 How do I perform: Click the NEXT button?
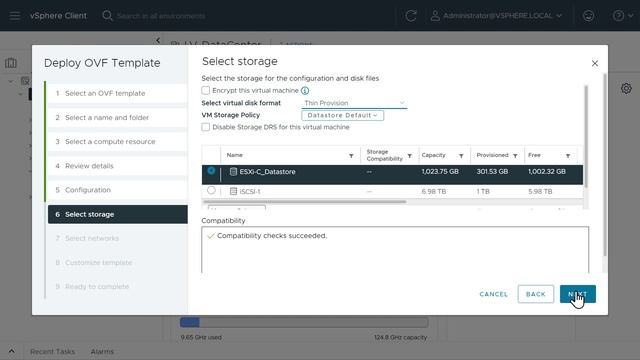pyautogui.click(x=578, y=294)
